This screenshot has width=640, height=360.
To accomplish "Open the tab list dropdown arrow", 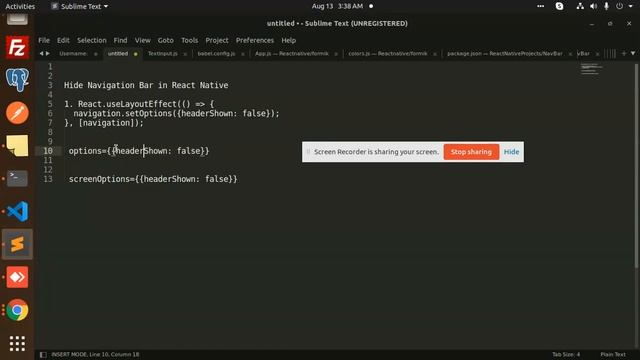I will [633, 53].
